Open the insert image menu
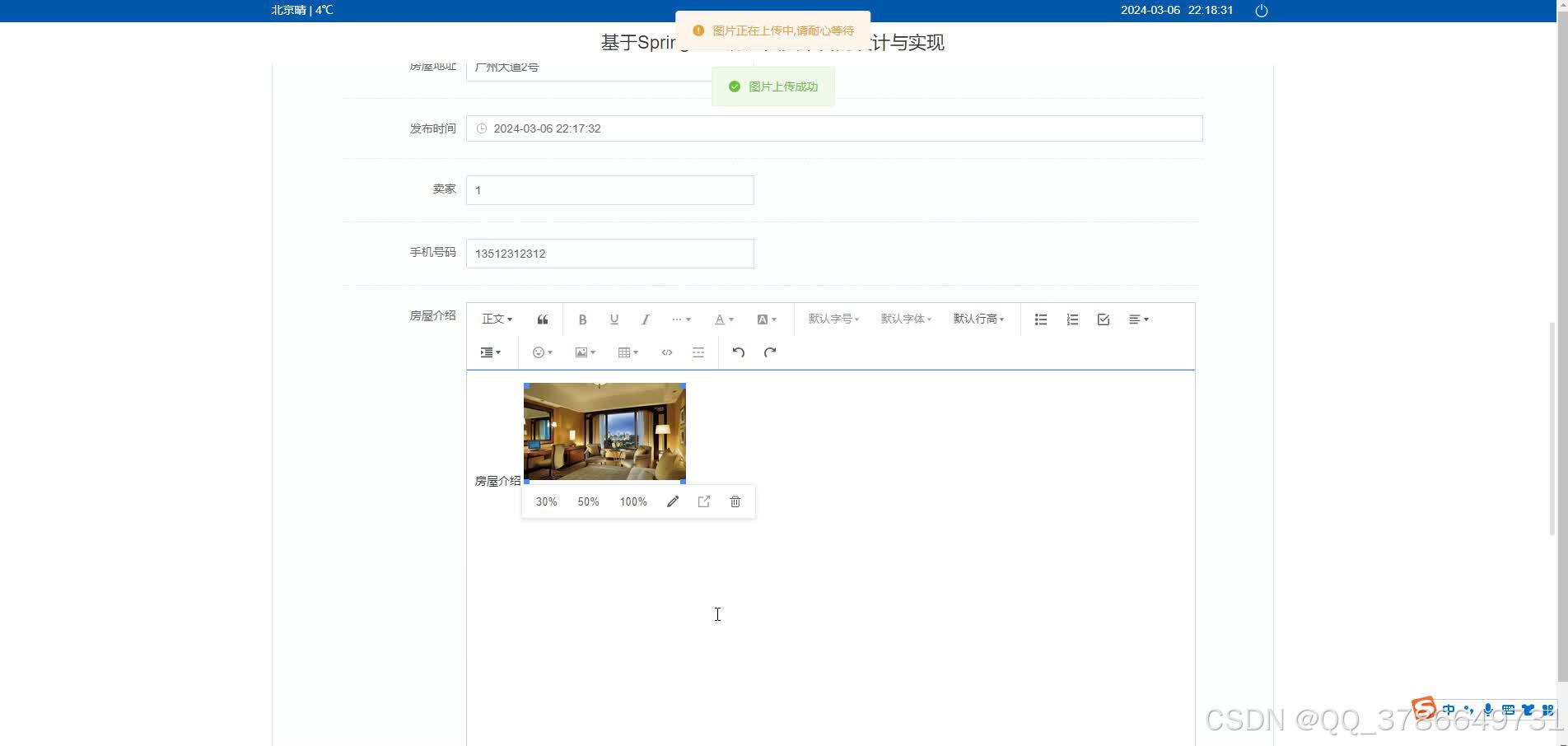Screen dimensions: 1568x746 pyautogui.click(x=585, y=352)
